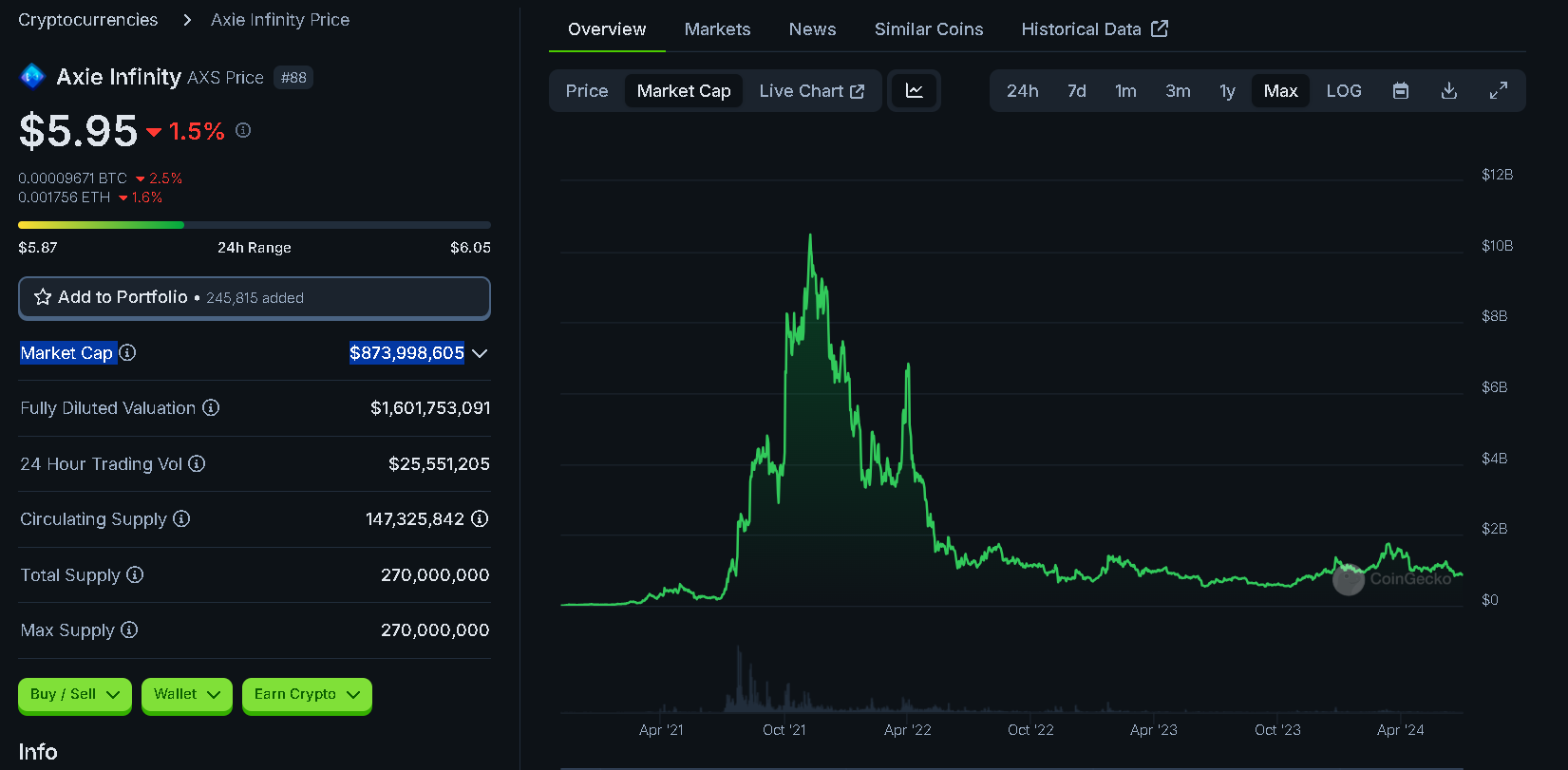Viewport: 1568px width, 770px height.
Task: Click the Axie Infinity coin logo
Action: tap(32, 76)
